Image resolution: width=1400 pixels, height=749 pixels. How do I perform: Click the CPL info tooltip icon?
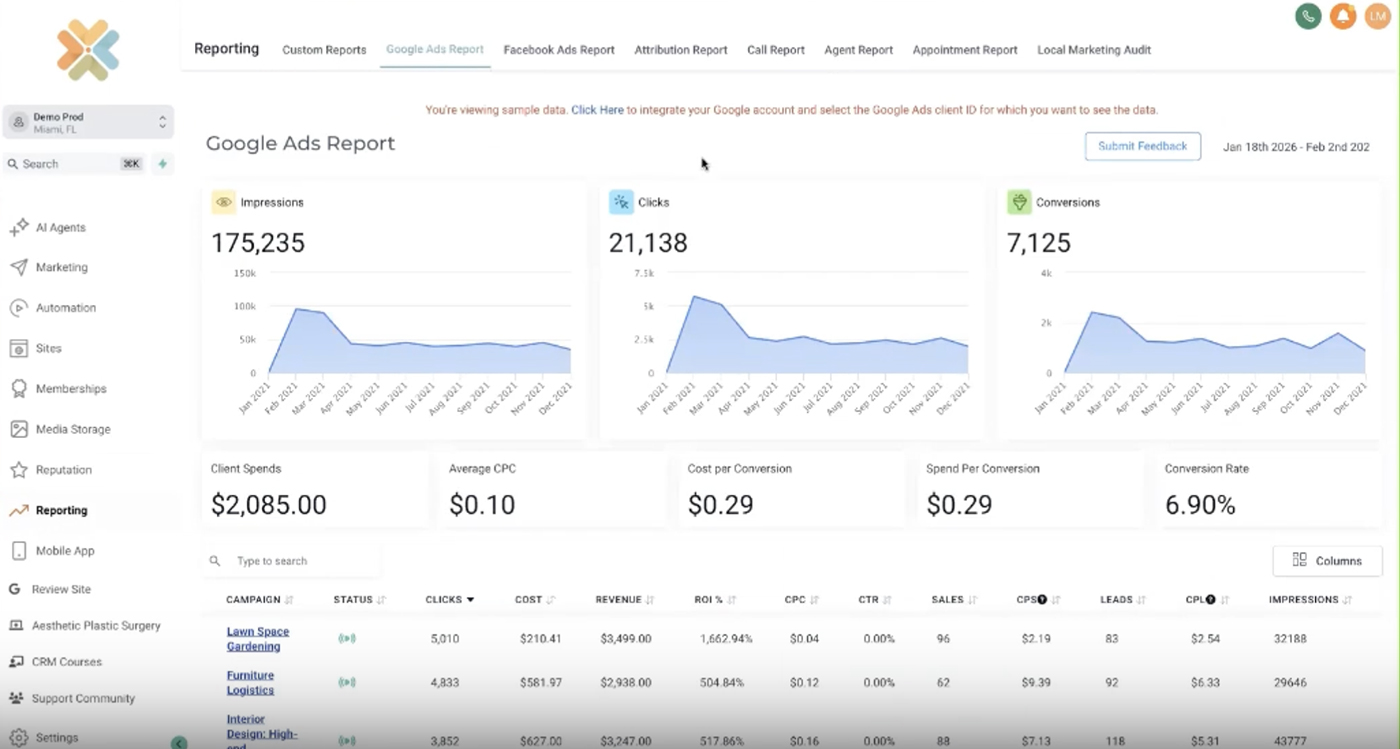click(x=1211, y=600)
